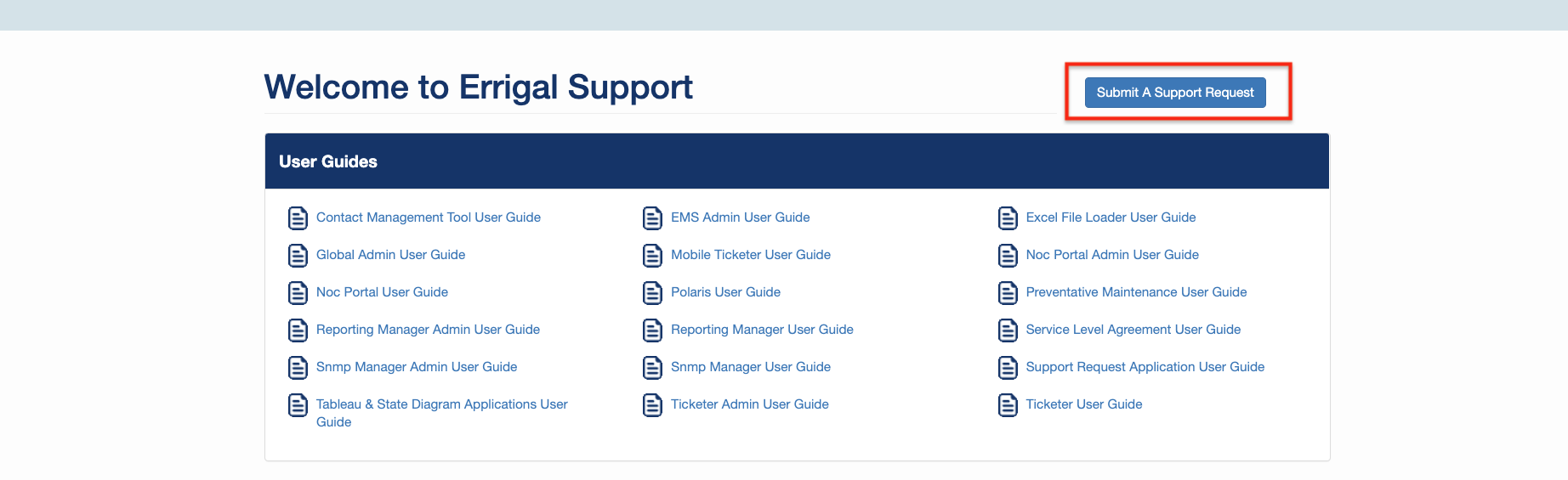
Task: Click document icon beside Contact Management Tool guide
Action: coord(298,218)
